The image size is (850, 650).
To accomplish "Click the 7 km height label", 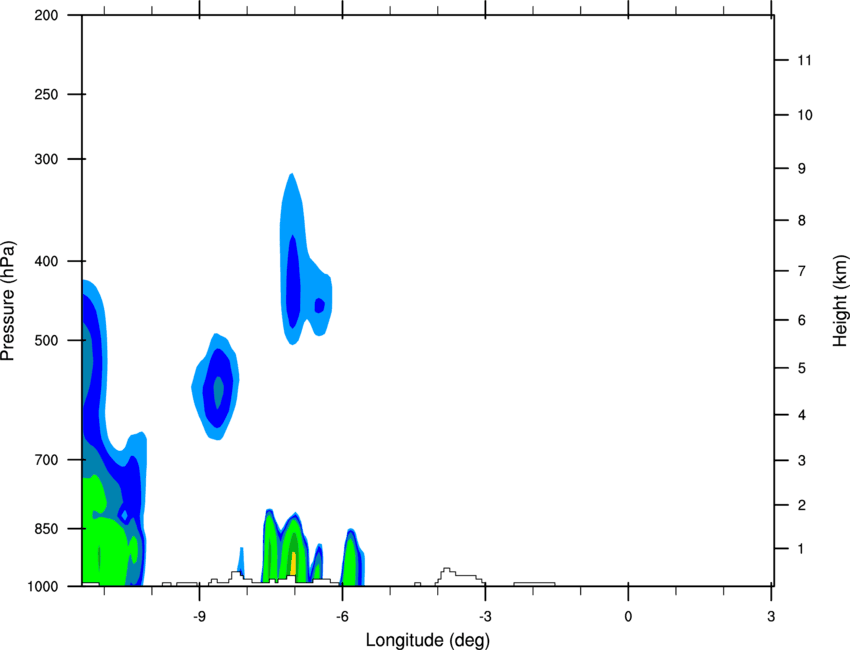I will (802, 271).
